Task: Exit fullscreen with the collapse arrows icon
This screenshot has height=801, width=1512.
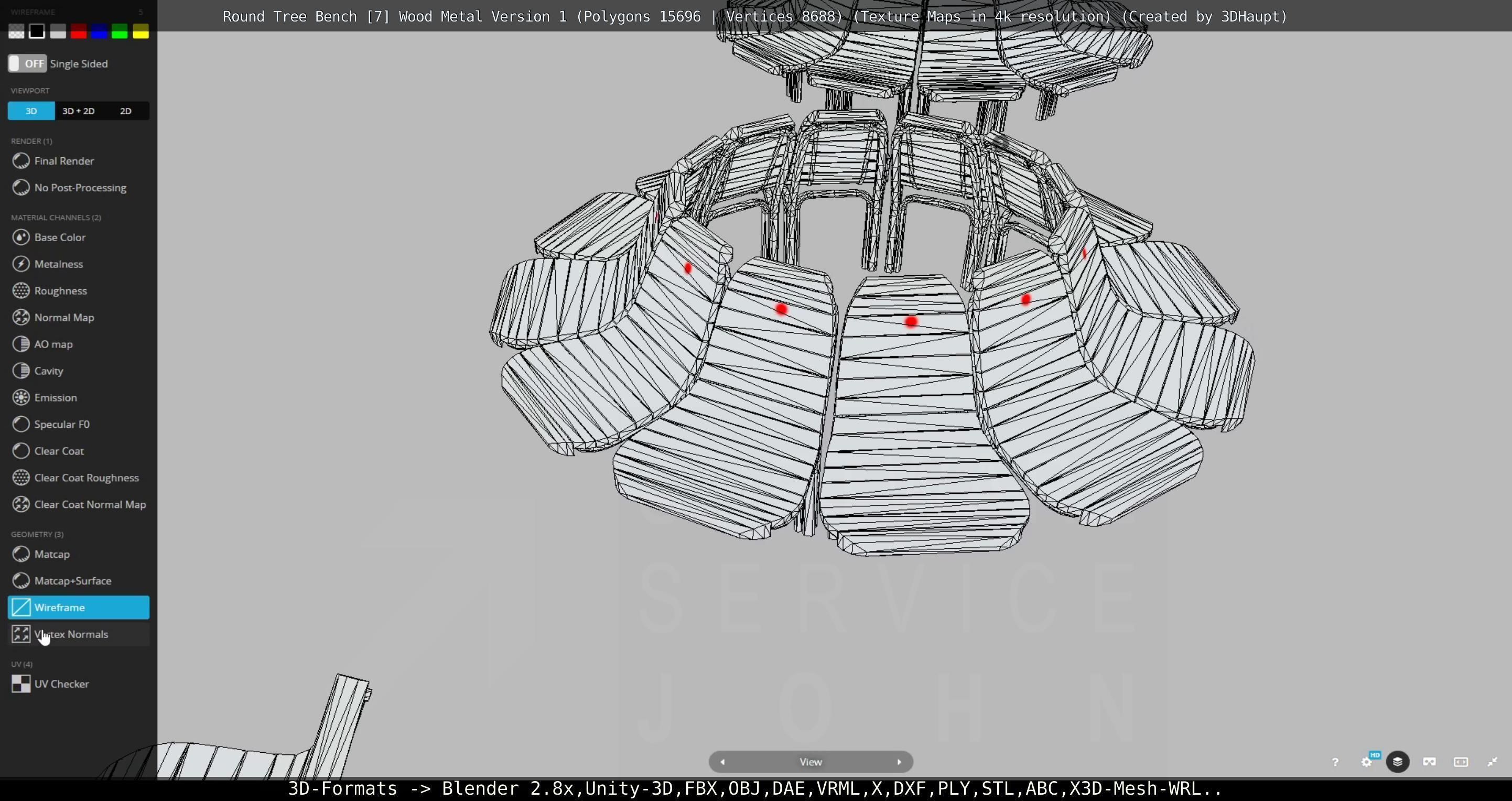Action: click(x=1493, y=762)
